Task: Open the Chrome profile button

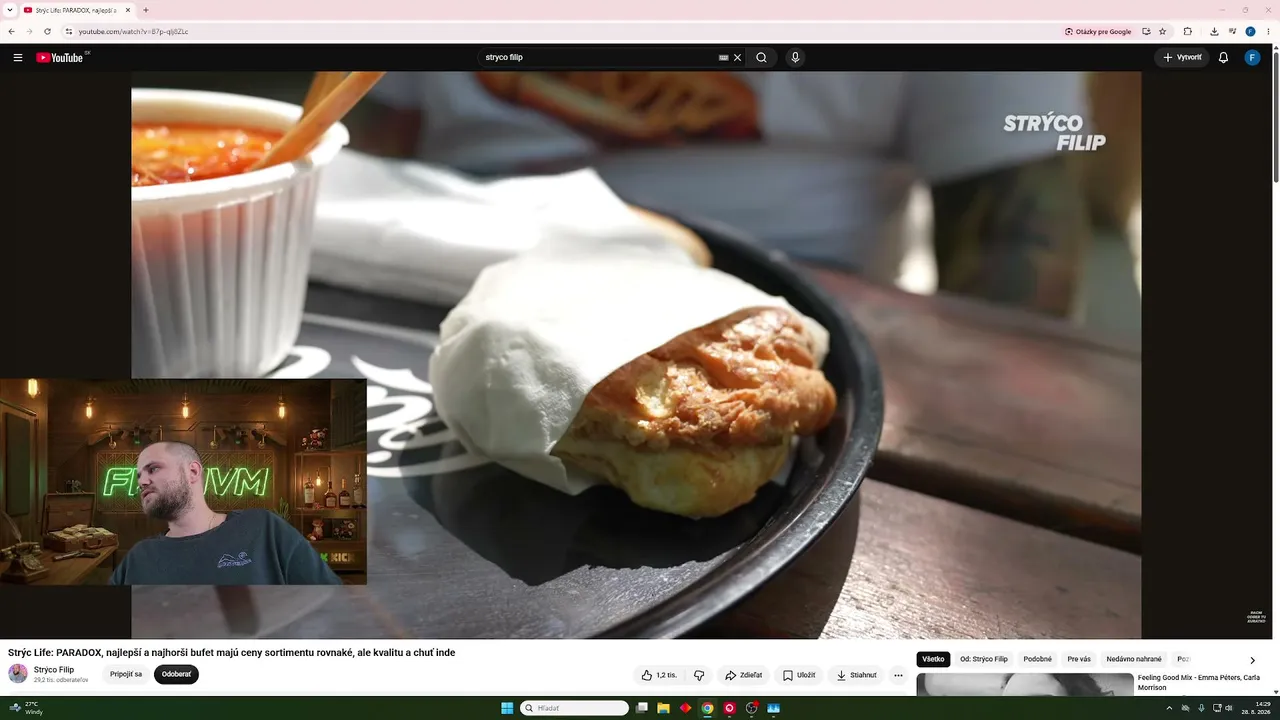Action: pyautogui.click(x=1250, y=32)
